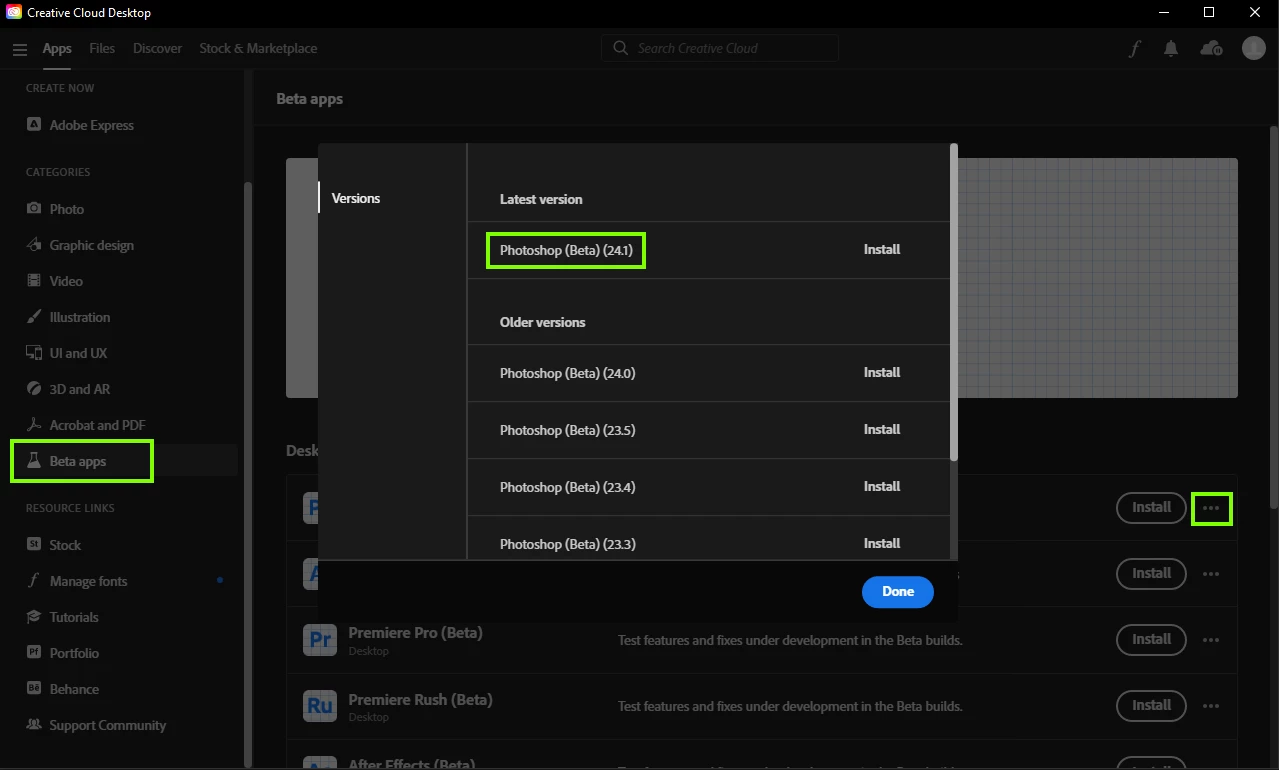1279x770 pixels.
Task: Click Latest version heading
Action: pos(541,199)
